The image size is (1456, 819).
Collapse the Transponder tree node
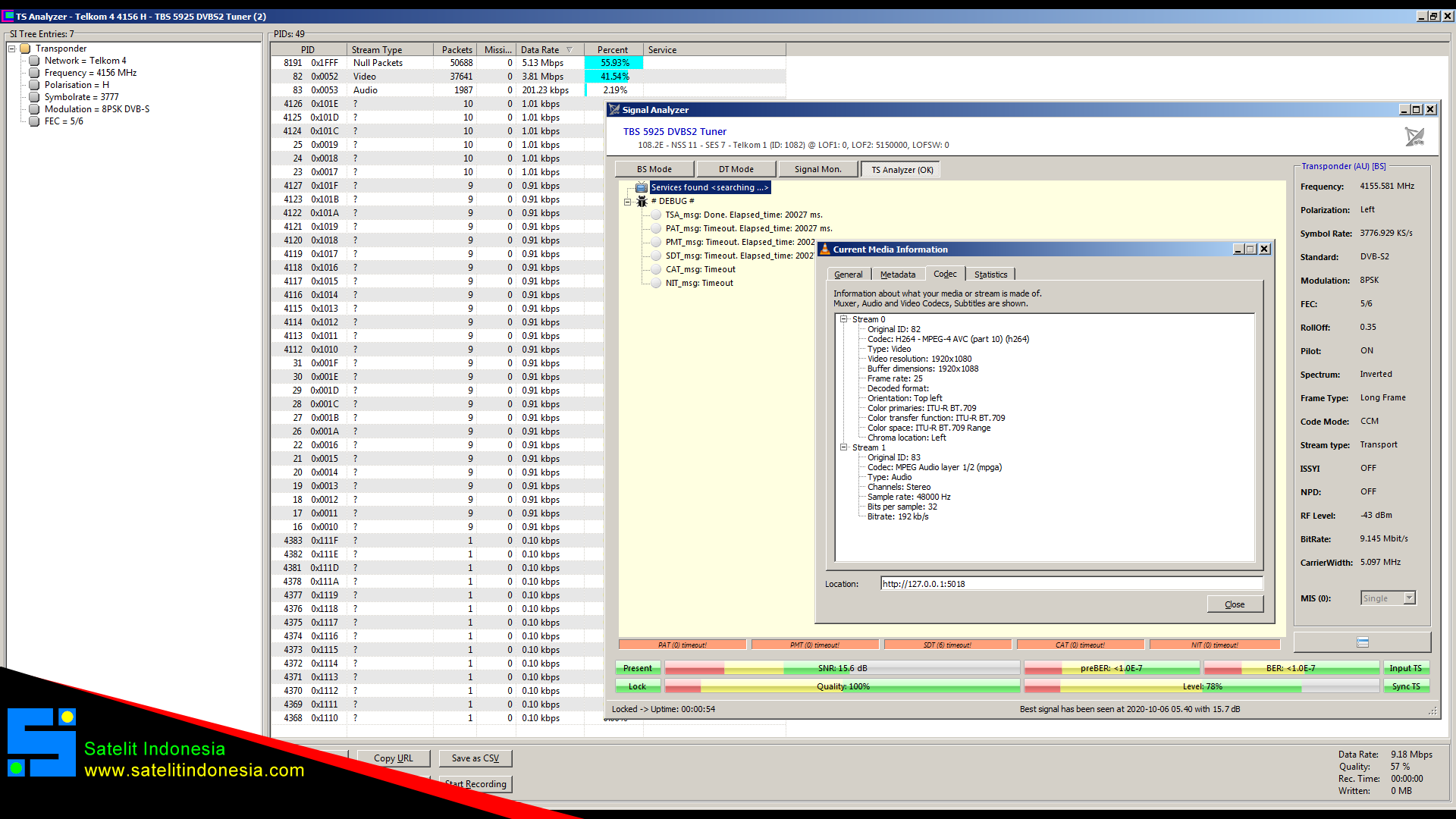tap(12, 49)
